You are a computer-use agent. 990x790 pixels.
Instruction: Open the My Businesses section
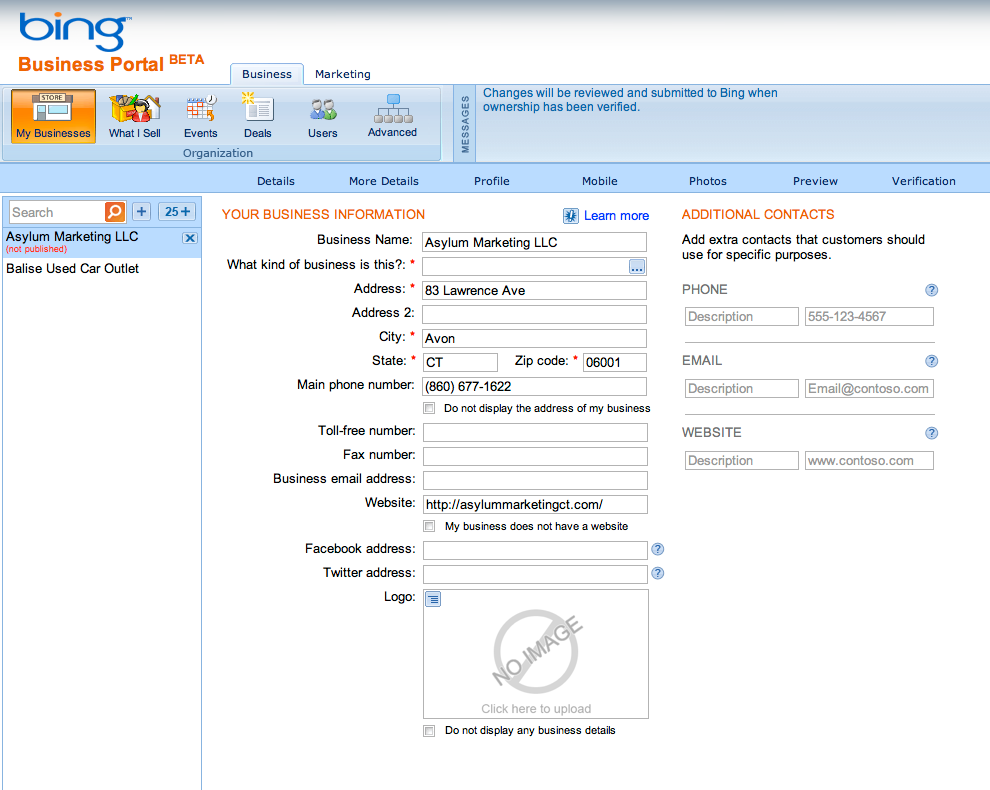coord(54,116)
